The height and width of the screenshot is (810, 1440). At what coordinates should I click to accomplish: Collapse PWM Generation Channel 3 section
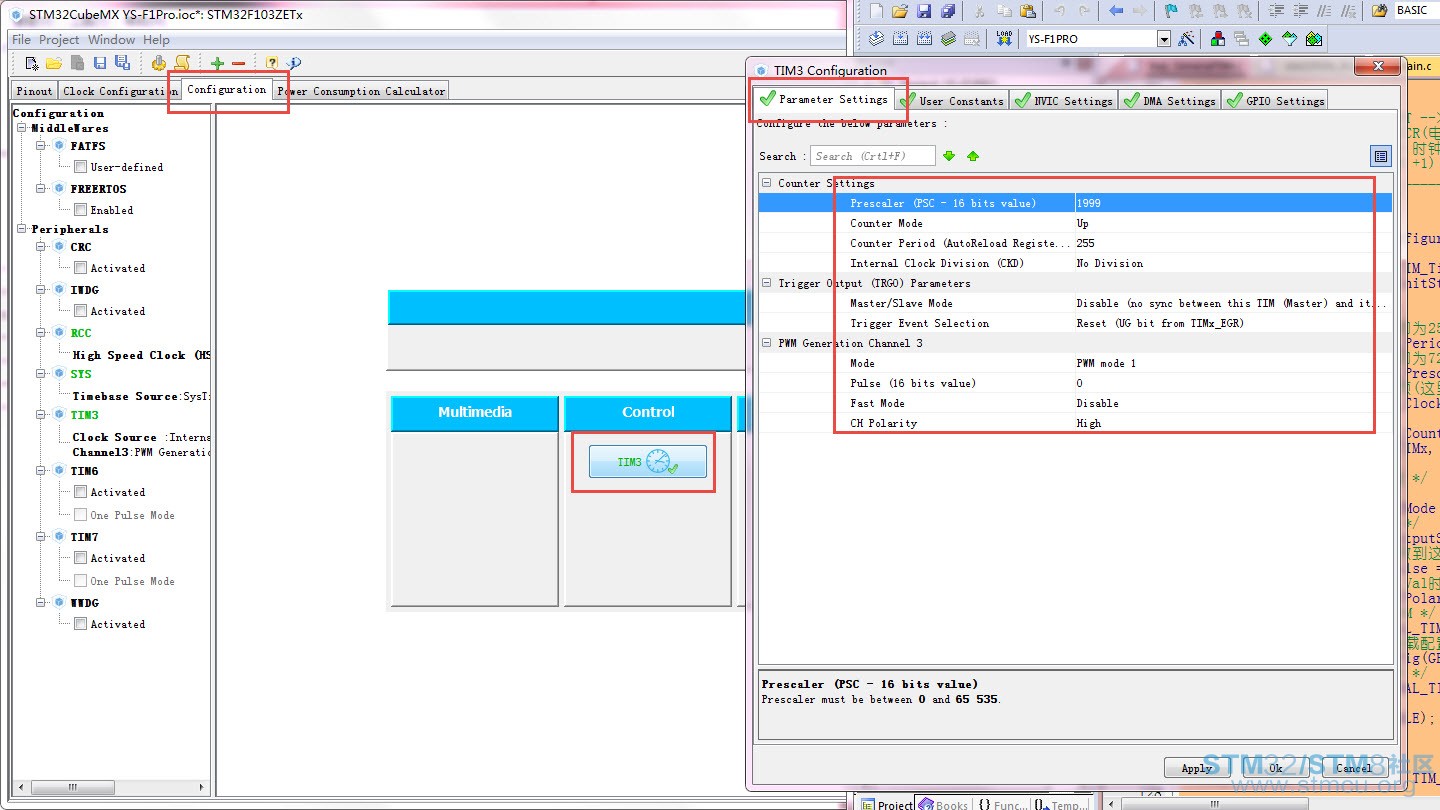point(767,343)
